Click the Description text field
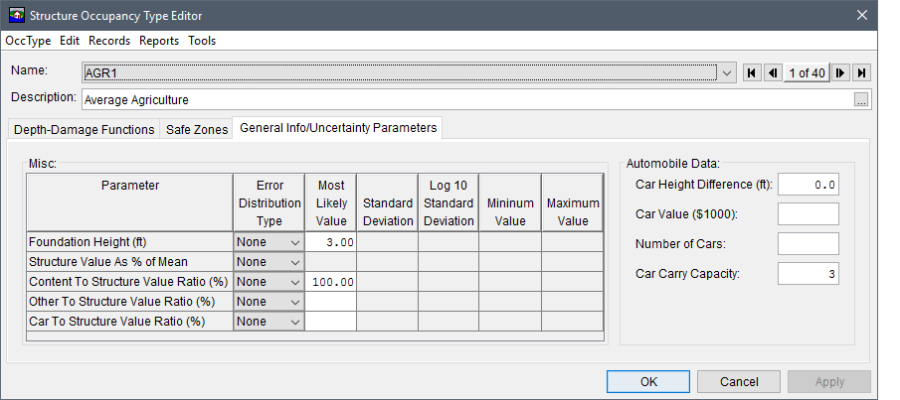The image size is (900, 400). (465, 99)
